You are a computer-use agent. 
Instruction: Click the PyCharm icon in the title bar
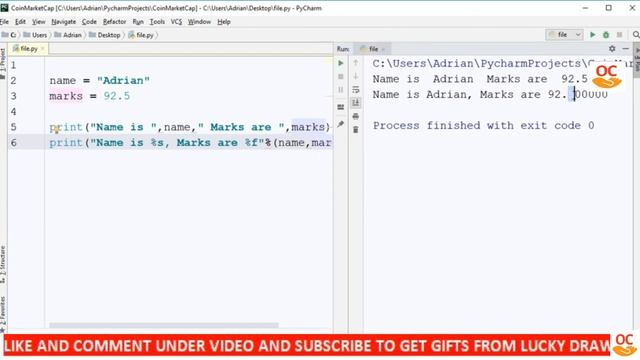[4, 8]
